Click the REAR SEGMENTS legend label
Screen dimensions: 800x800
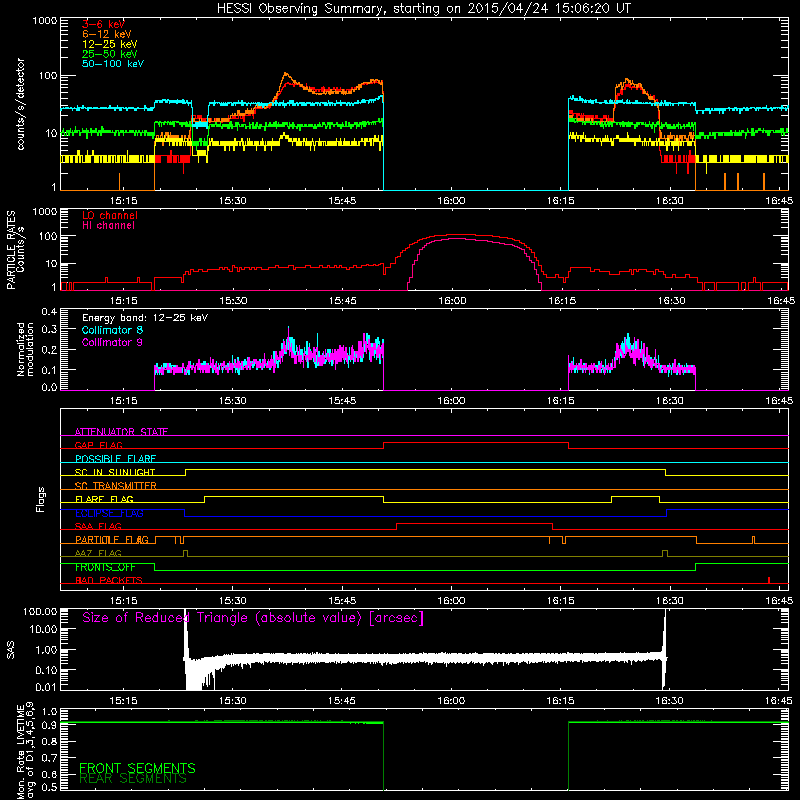point(133,779)
